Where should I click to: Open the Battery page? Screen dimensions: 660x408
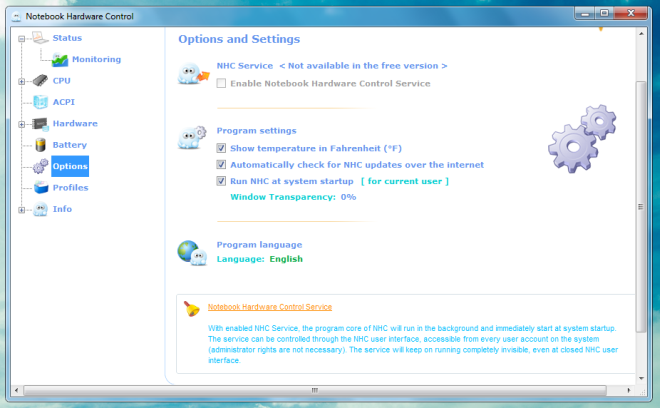click(69, 145)
